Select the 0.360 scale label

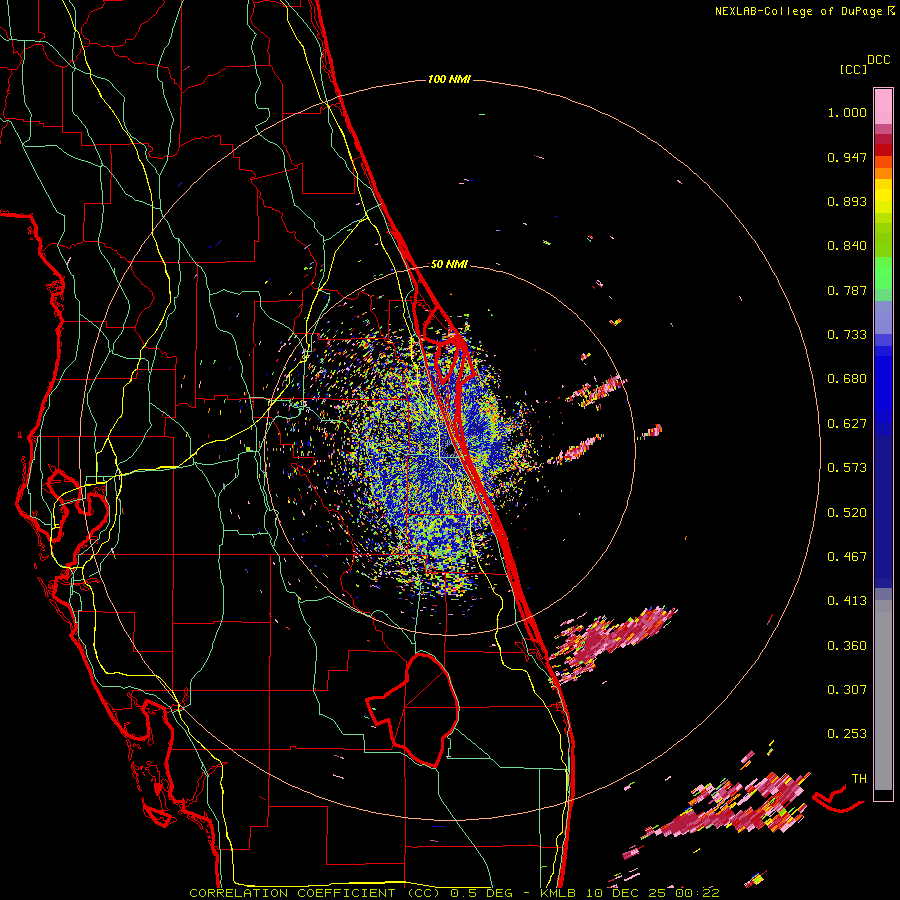click(x=847, y=646)
